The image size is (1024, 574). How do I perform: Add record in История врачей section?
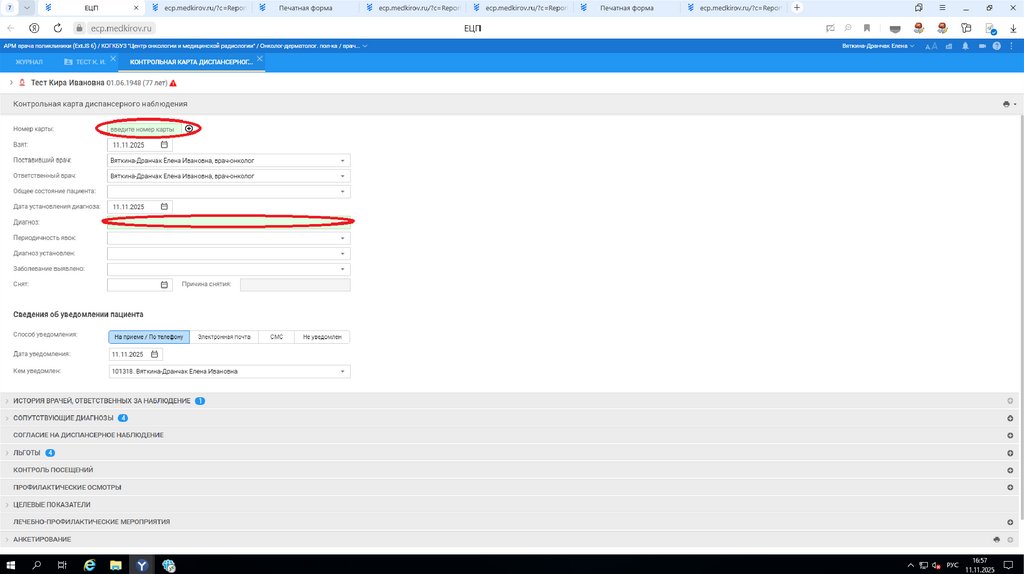(x=1010, y=401)
